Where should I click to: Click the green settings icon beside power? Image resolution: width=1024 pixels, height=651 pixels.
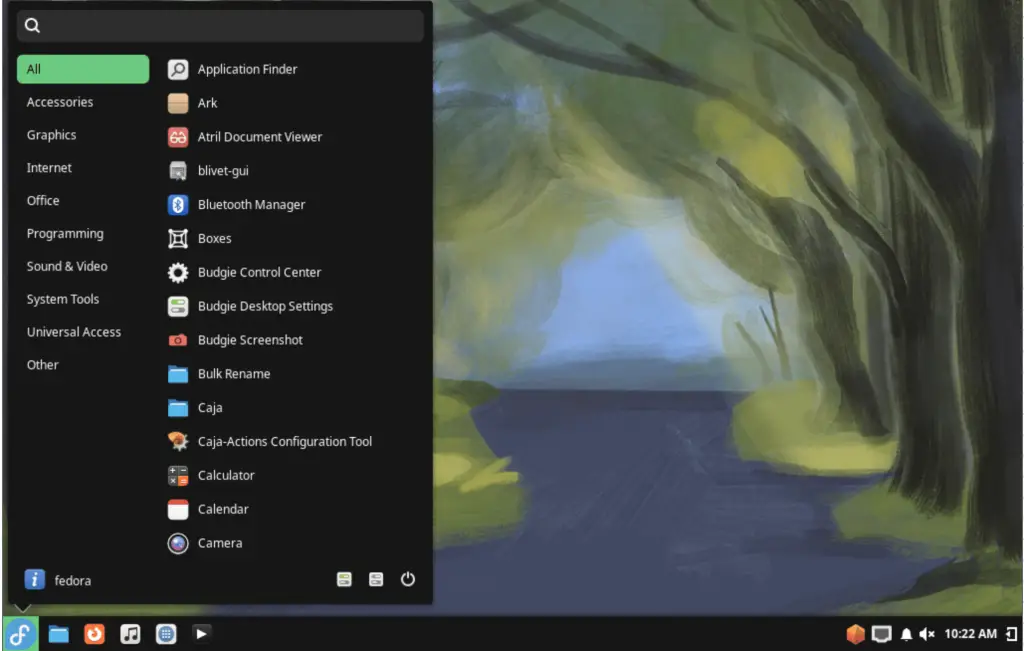[344, 579]
